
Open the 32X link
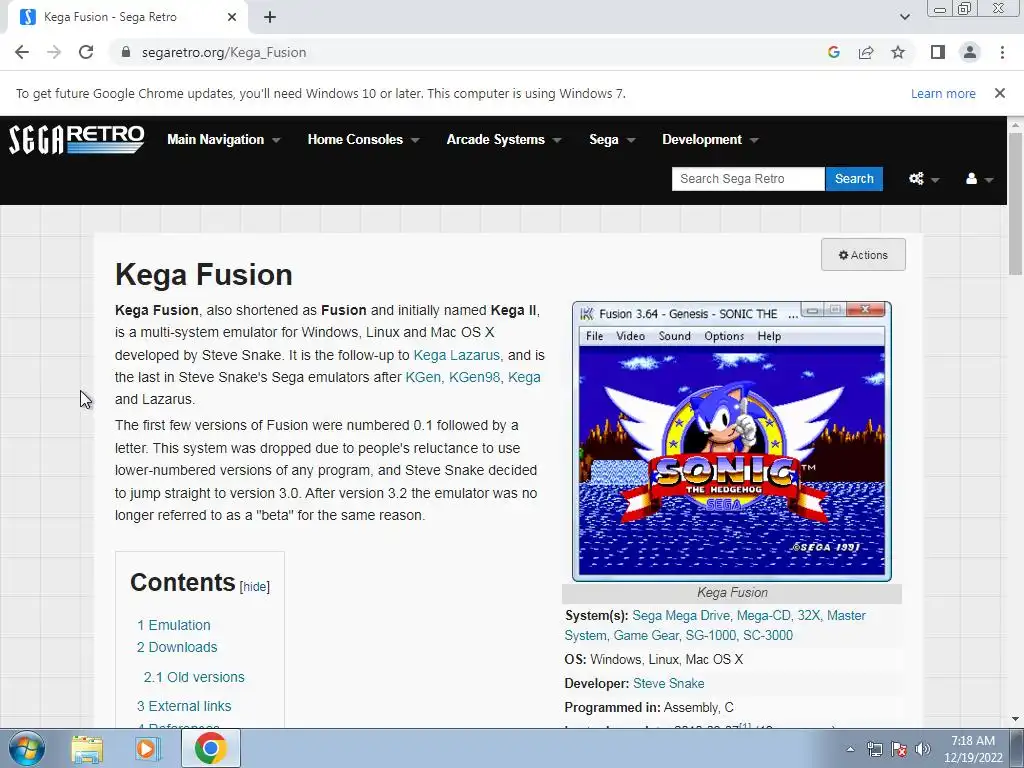tap(808, 616)
